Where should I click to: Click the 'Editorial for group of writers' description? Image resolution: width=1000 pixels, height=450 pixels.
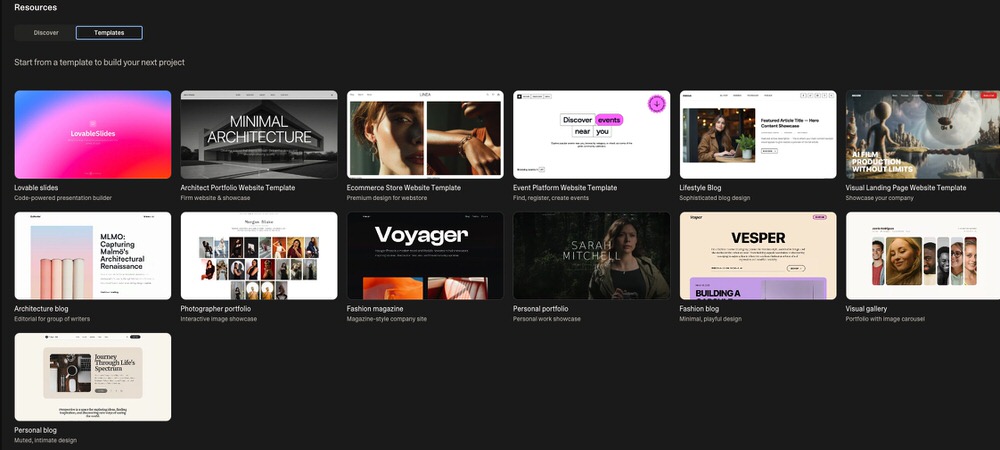(x=52, y=319)
